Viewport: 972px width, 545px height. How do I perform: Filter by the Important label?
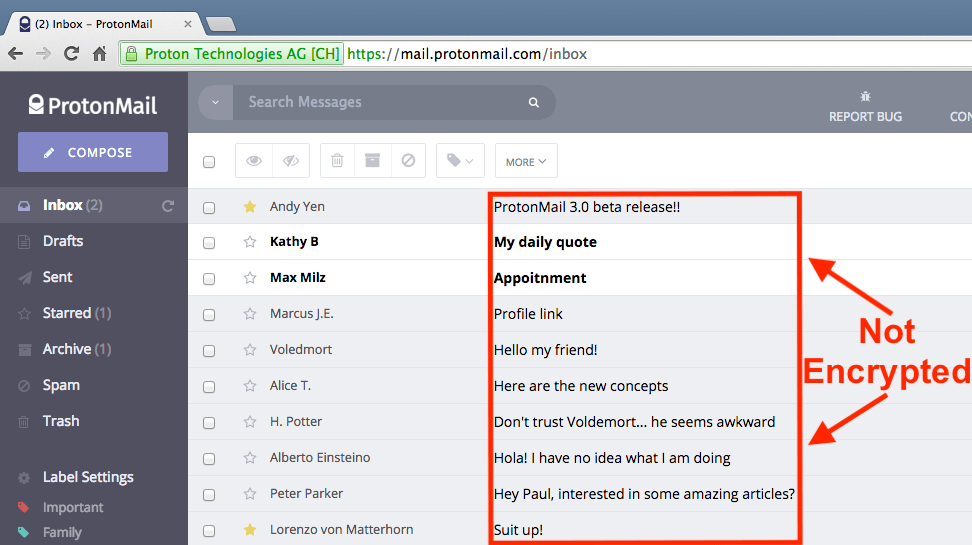coord(73,507)
